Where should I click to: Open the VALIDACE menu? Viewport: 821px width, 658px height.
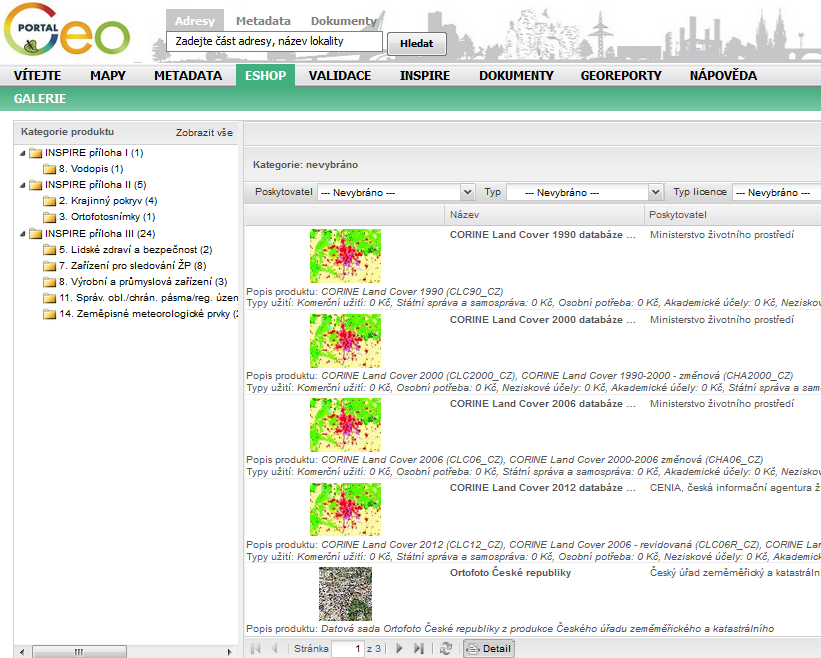[x=340, y=75]
